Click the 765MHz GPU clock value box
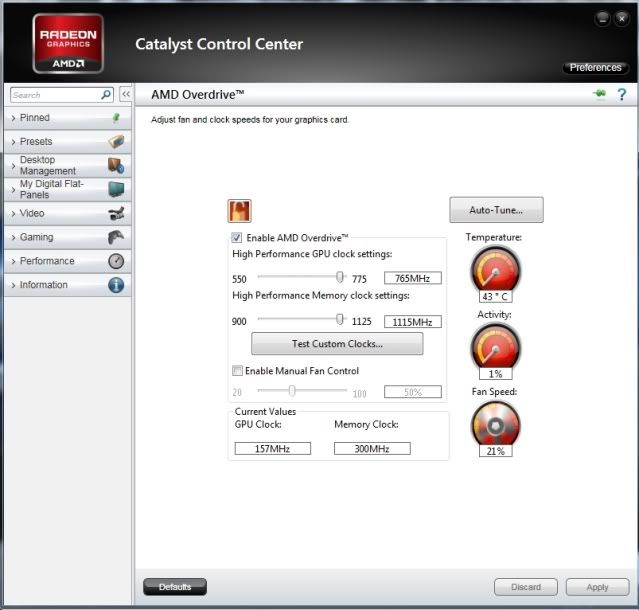639x610 pixels. 412,278
